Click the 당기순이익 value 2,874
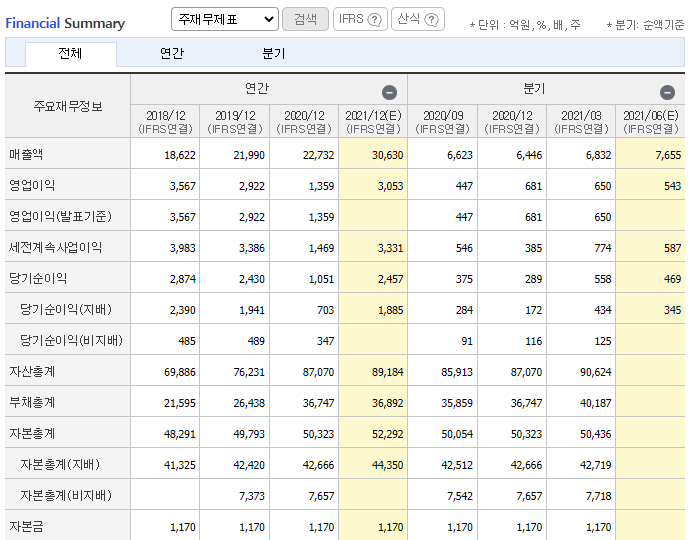The height and width of the screenshot is (540, 693). click(183, 279)
